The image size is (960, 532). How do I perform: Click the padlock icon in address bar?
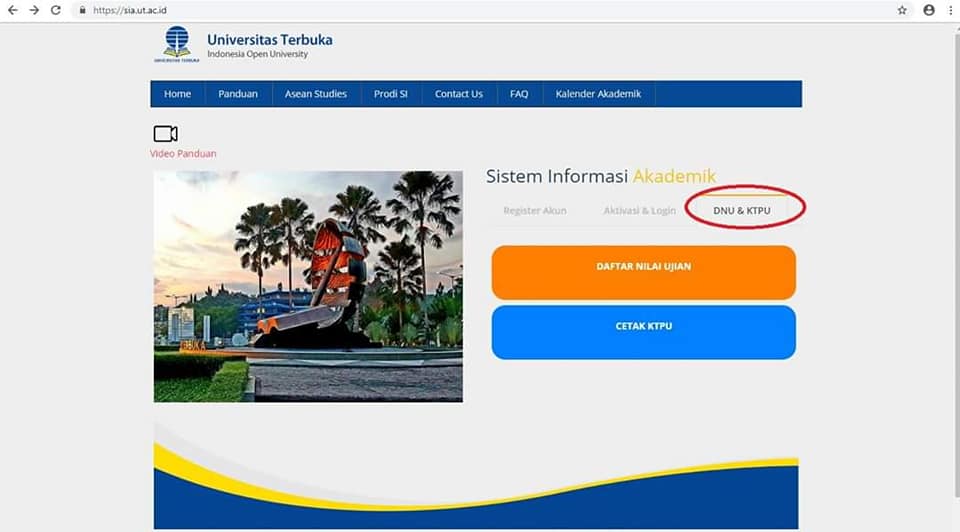click(x=82, y=10)
